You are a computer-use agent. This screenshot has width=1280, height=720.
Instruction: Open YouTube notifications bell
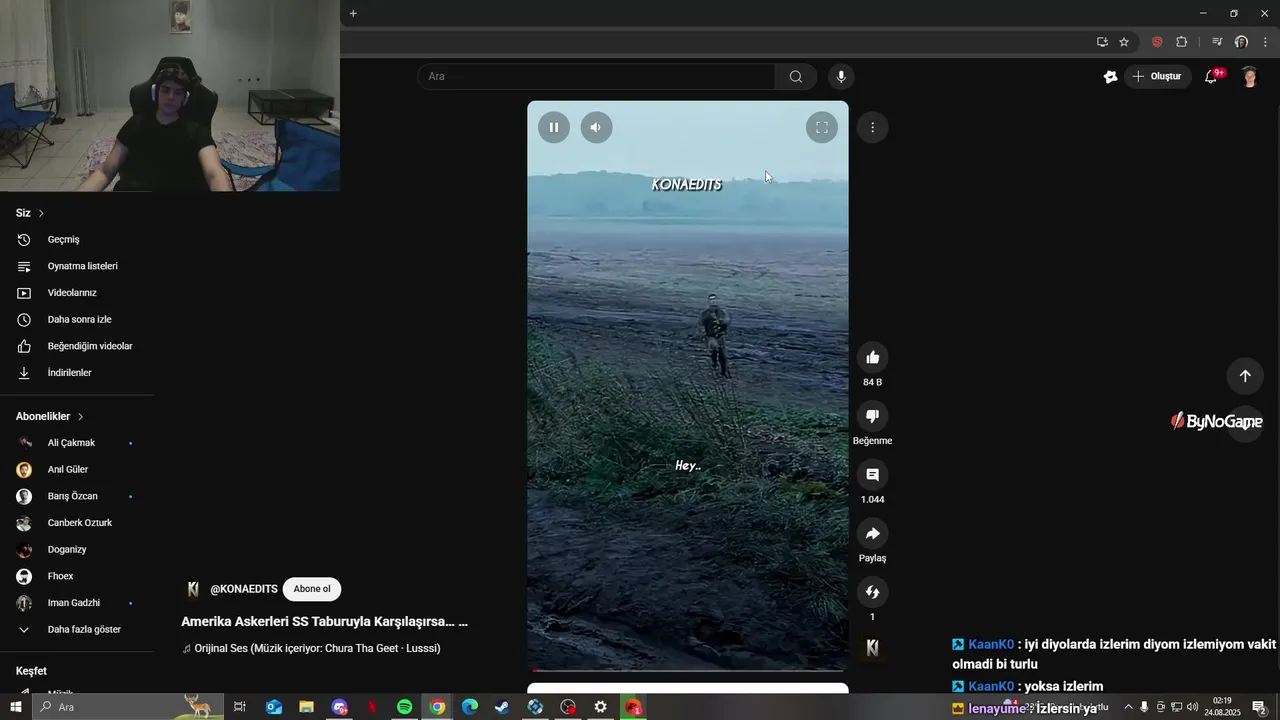point(1211,76)
